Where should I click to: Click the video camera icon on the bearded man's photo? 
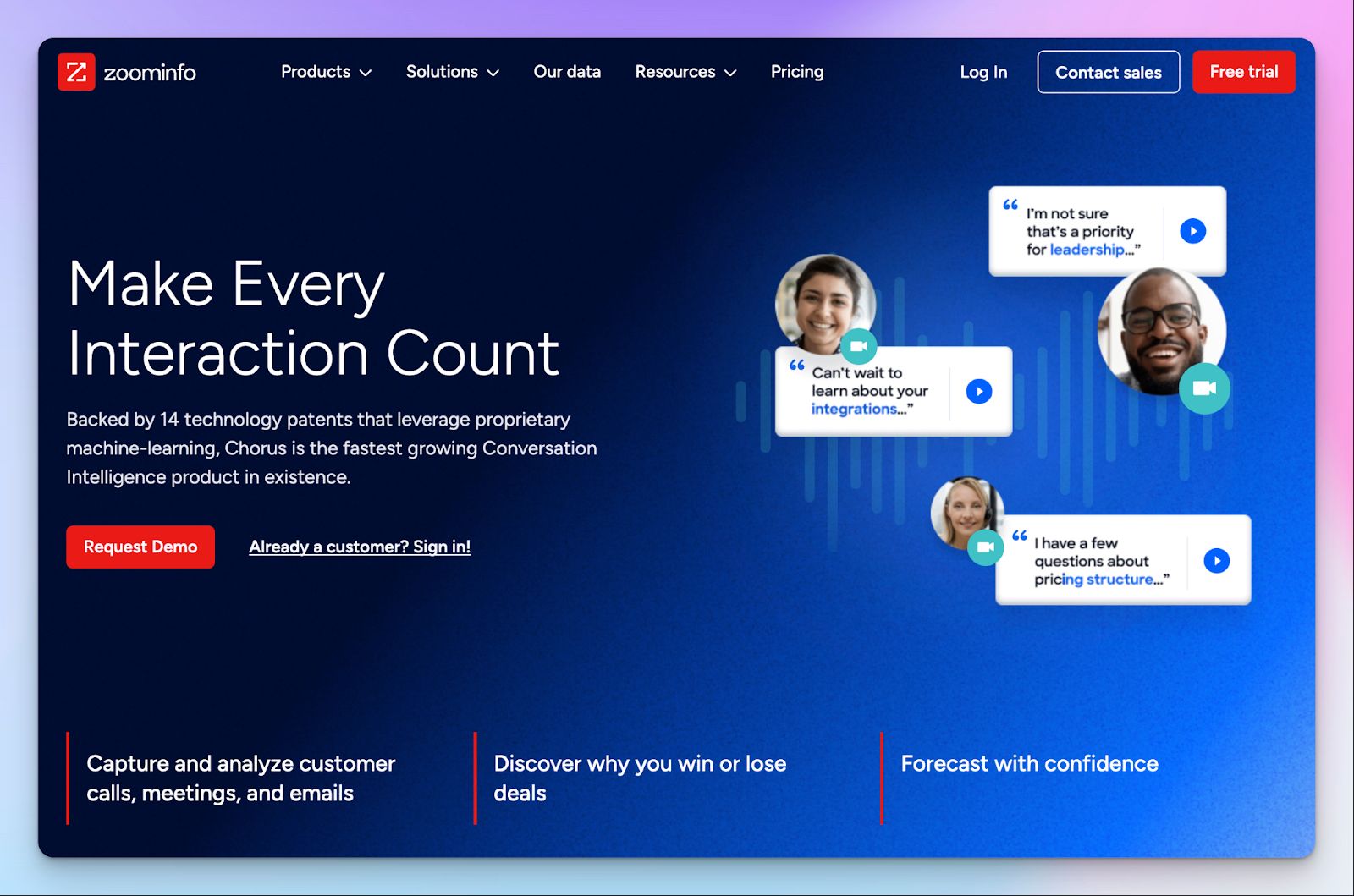point(1203,388)
